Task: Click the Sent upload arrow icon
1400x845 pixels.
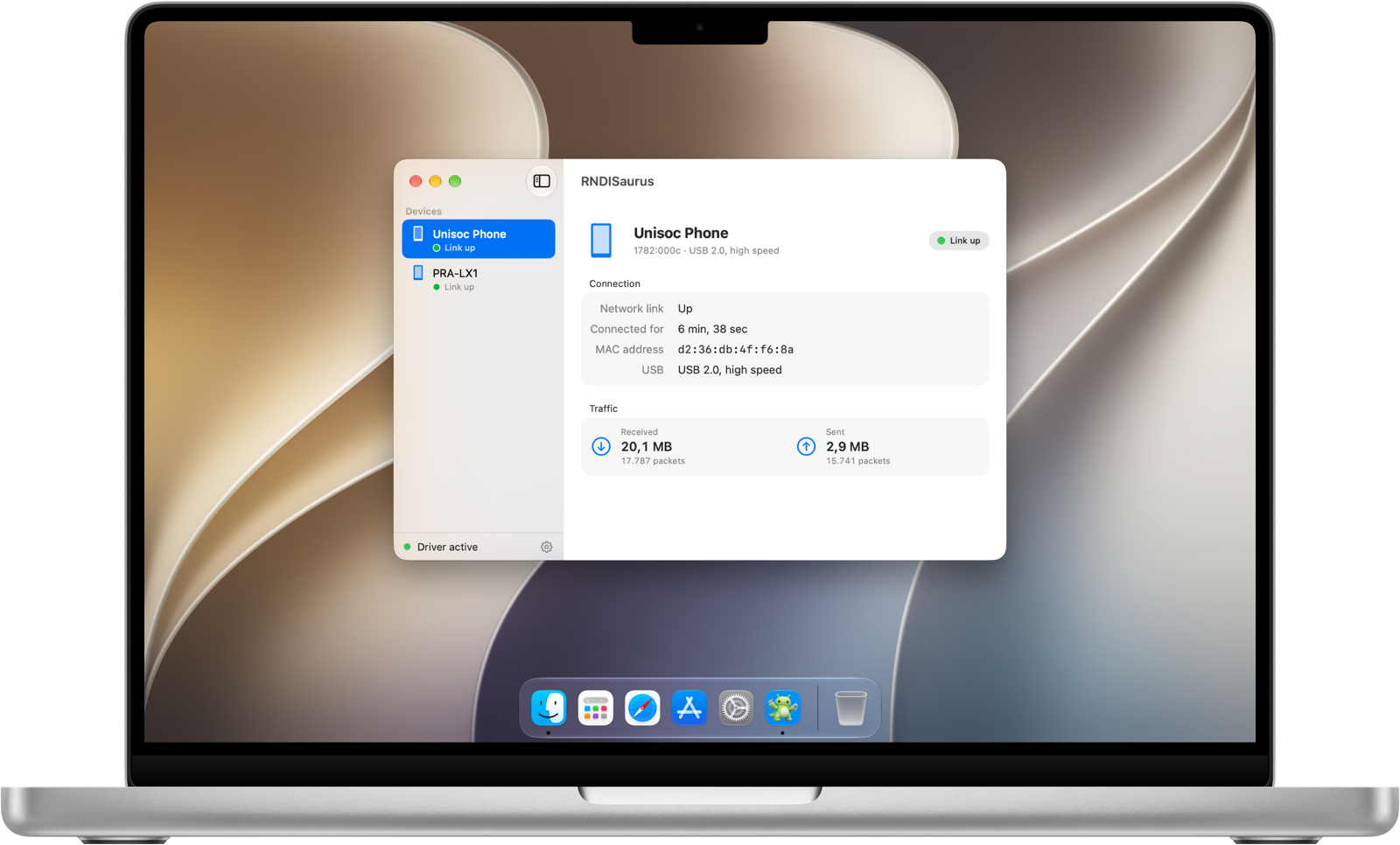Action: [x=806, y=446]
